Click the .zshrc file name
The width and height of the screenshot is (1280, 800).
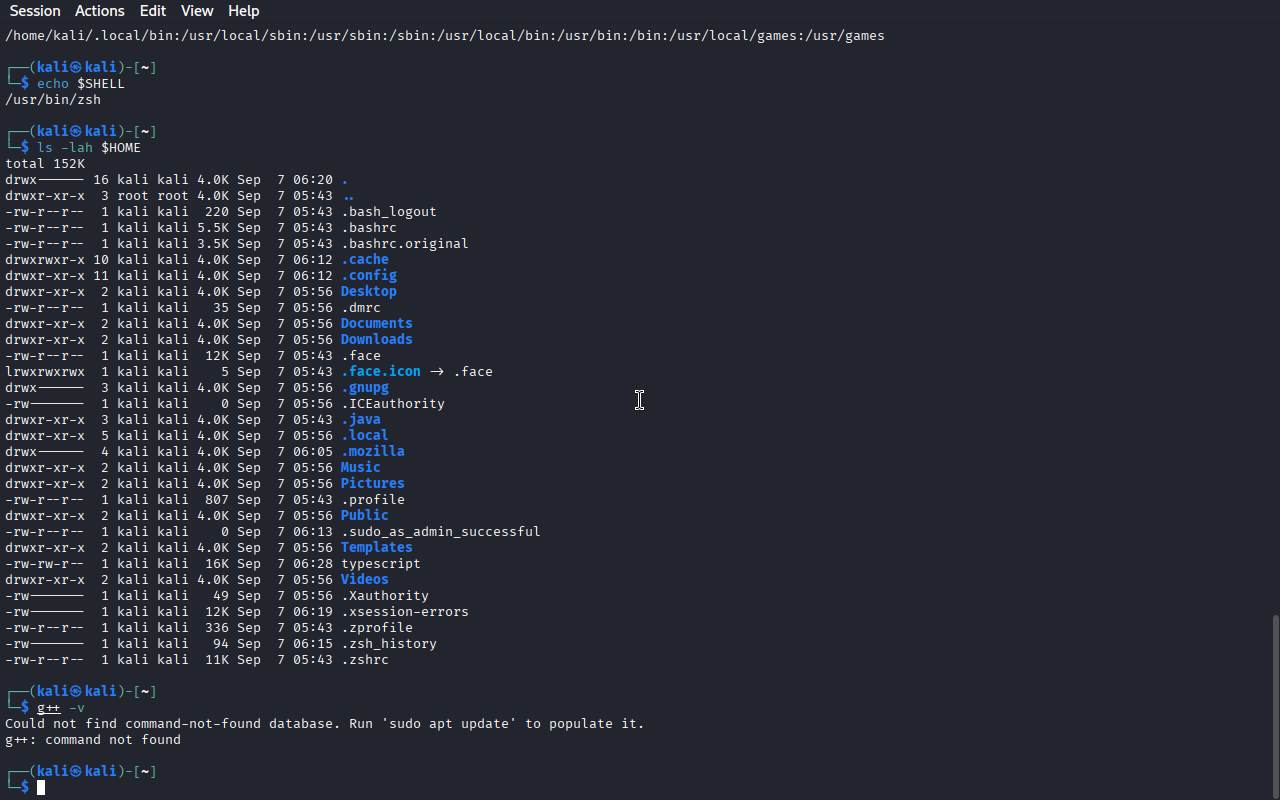(365, 660)
